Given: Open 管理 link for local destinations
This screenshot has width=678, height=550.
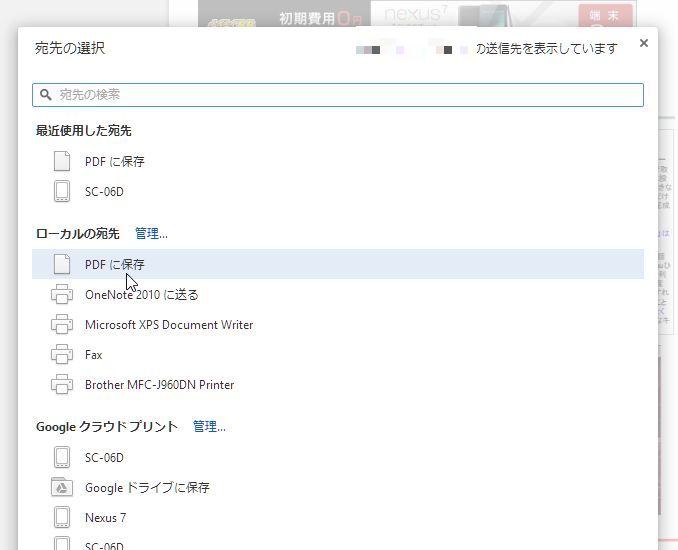Looking at the screenshot, I should pyautogui.click(x=151, y=234).
